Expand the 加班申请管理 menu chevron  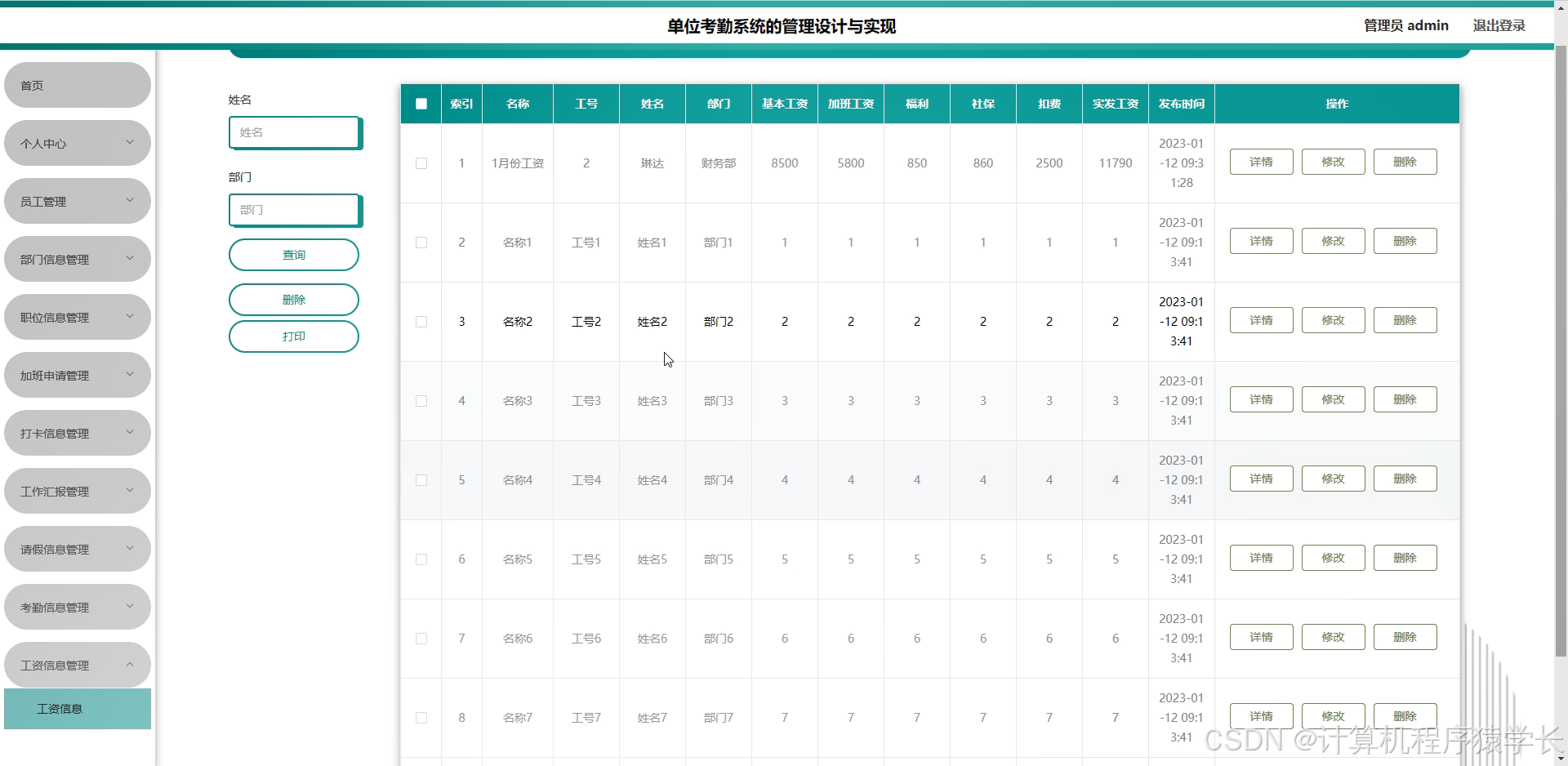130,374
